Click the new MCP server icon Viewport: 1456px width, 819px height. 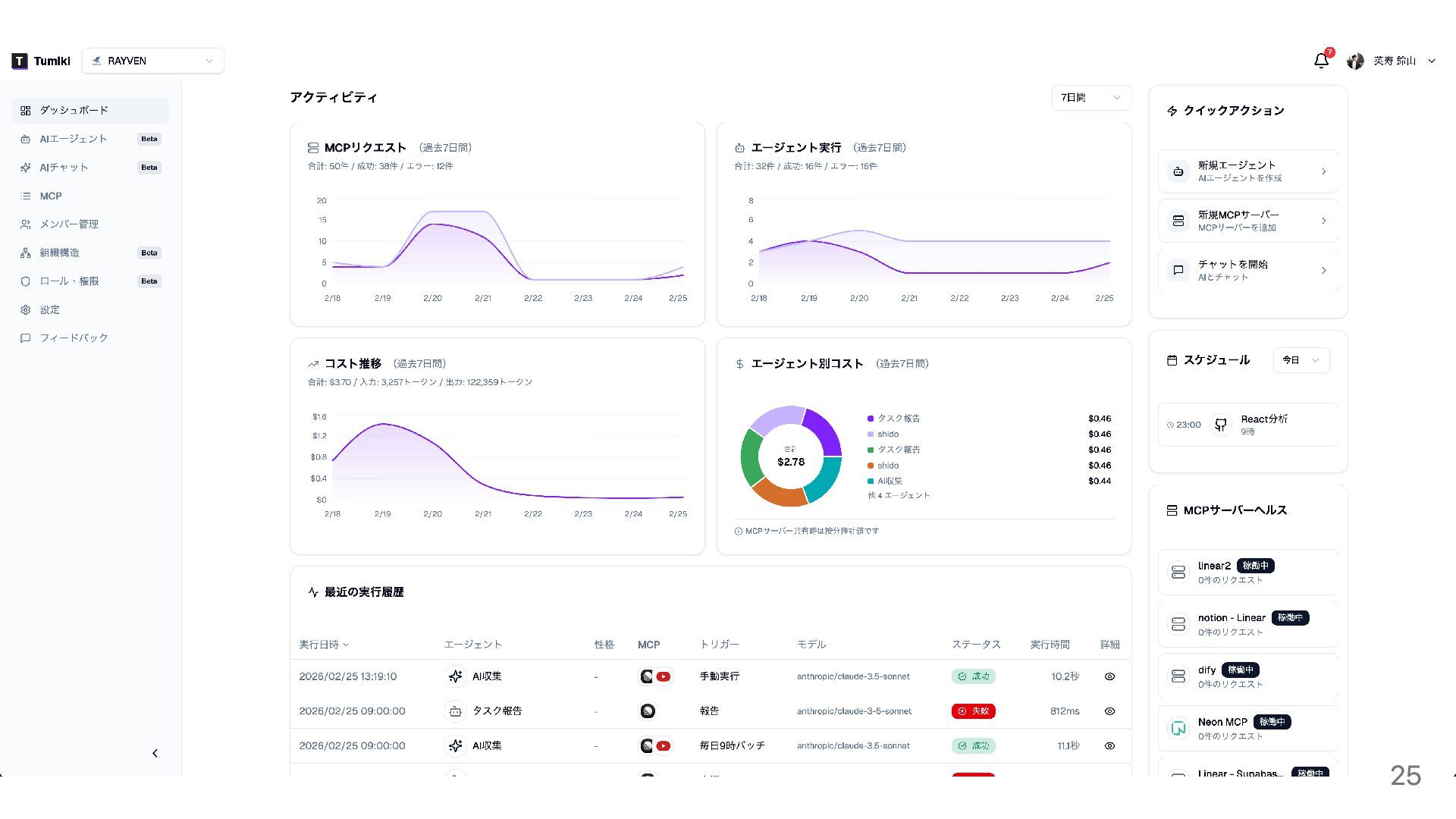[1178, 221]
